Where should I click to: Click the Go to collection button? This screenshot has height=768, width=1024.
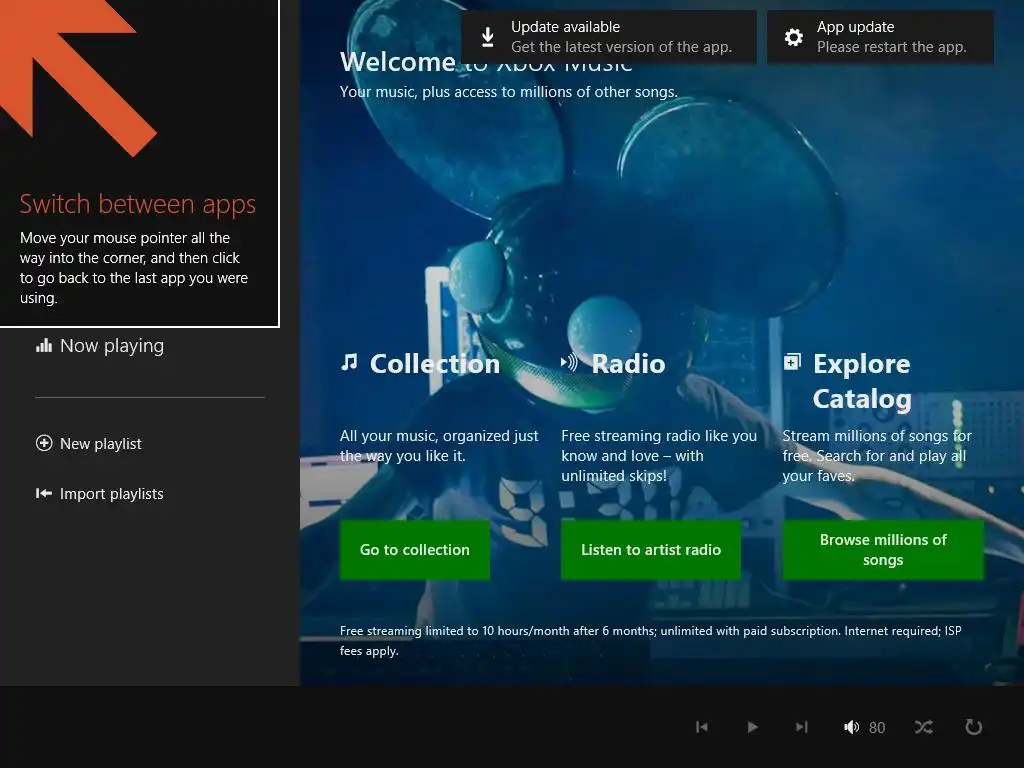(x=415, y=550)
